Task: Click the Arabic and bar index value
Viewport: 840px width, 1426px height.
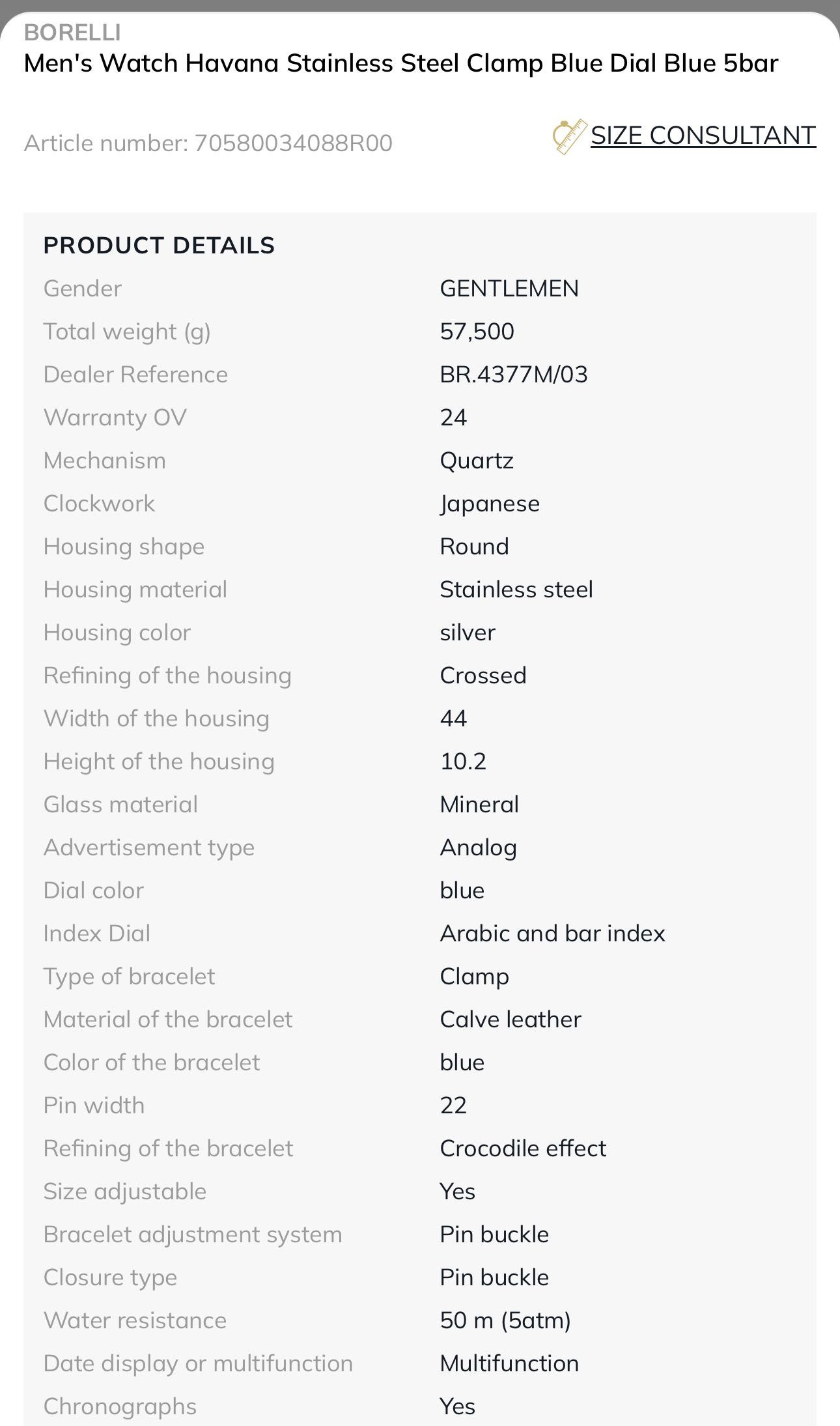Action: pos(553,934)
